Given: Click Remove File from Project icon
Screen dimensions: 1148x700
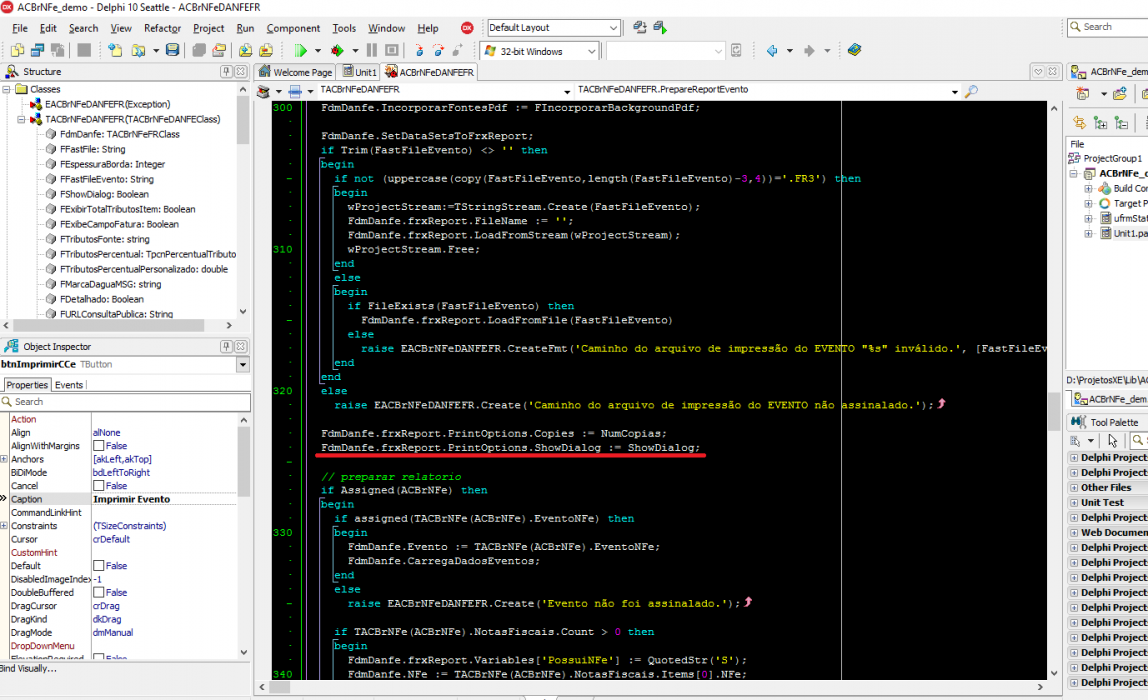Looking at the screenshot, I should (x=266, y=51).
